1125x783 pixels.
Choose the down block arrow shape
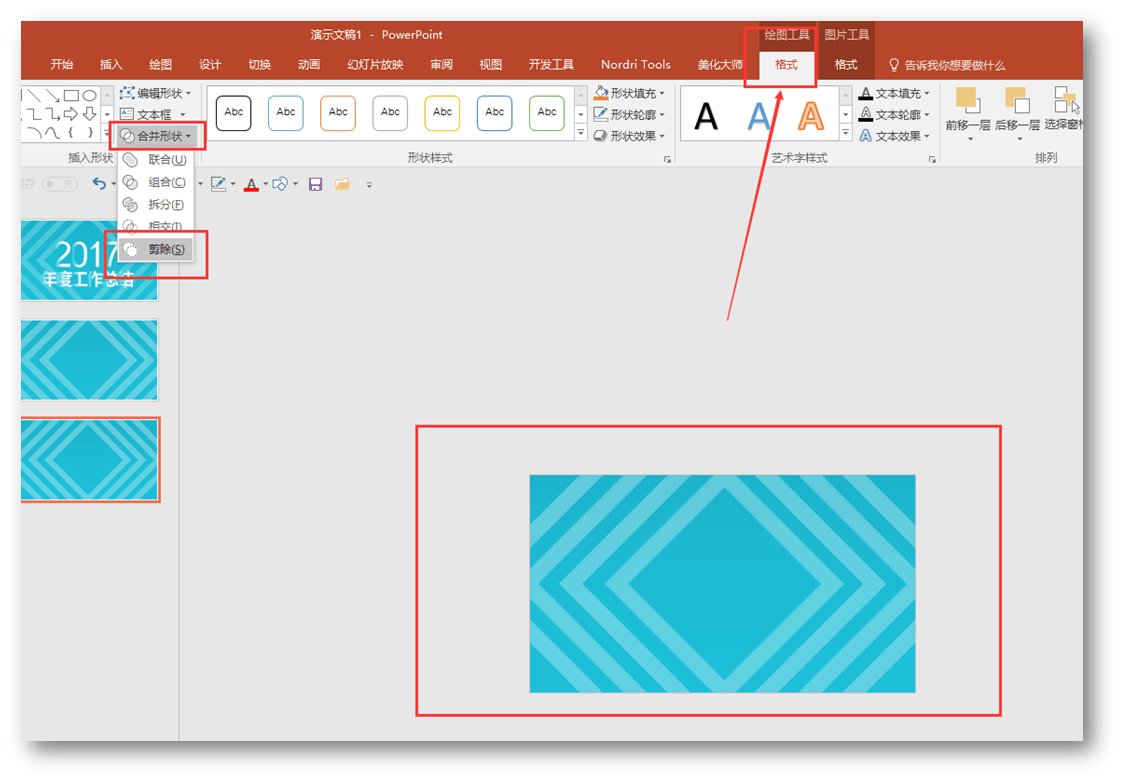[89, 113]
